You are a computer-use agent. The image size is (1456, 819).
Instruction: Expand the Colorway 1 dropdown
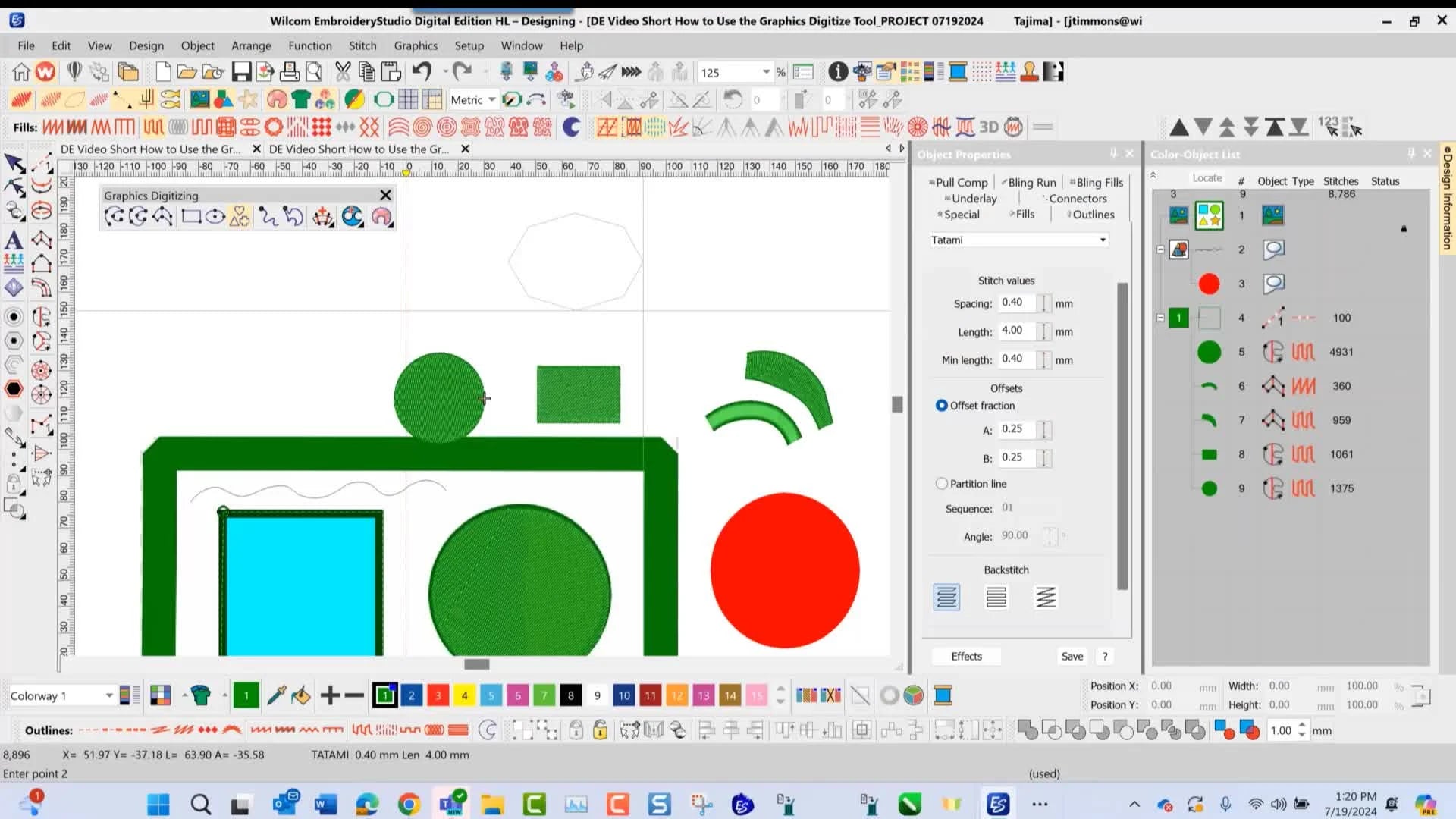109,695
